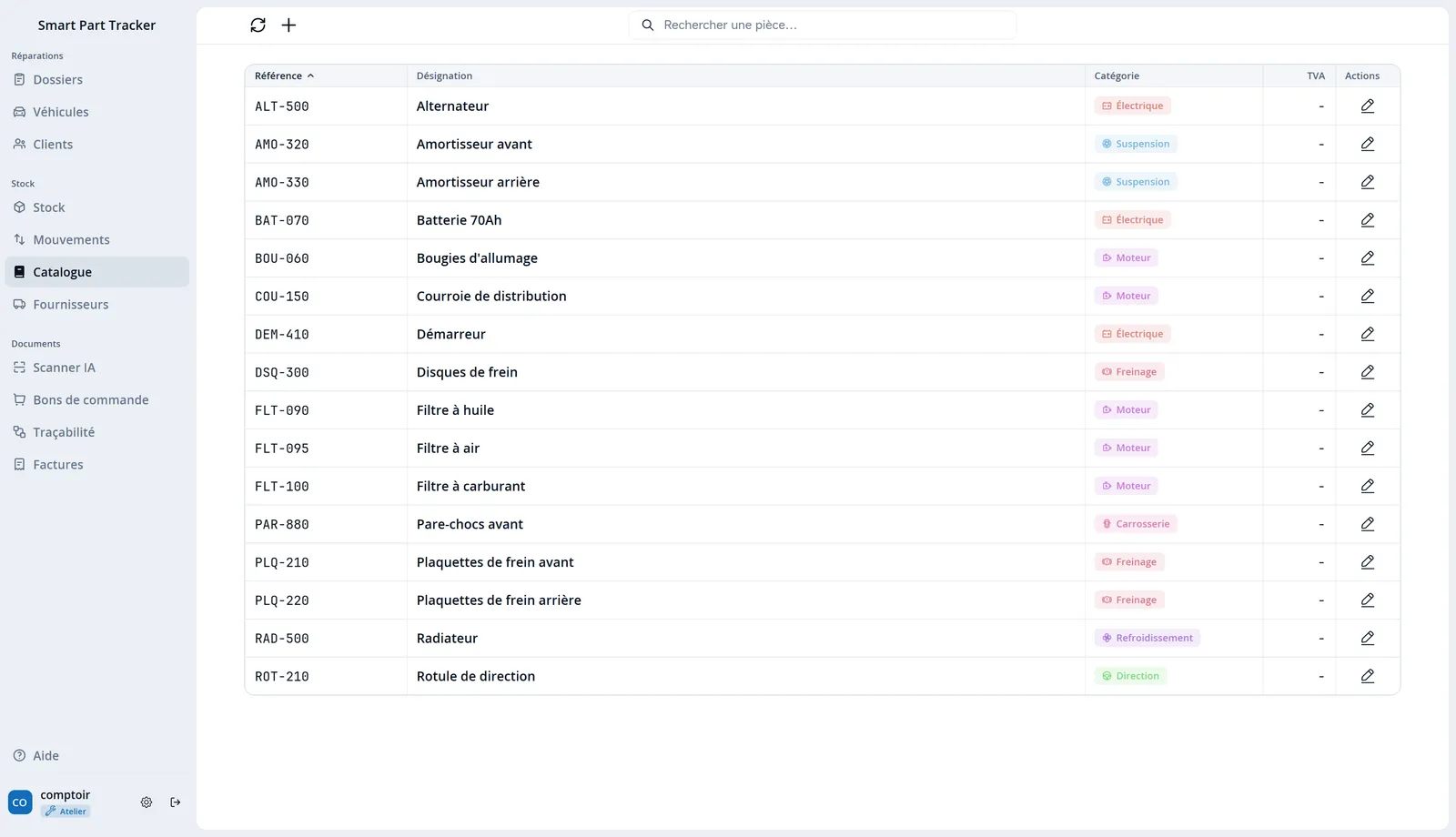
Task: Click the Filtre à carburant designation
Action: (470, 487)
